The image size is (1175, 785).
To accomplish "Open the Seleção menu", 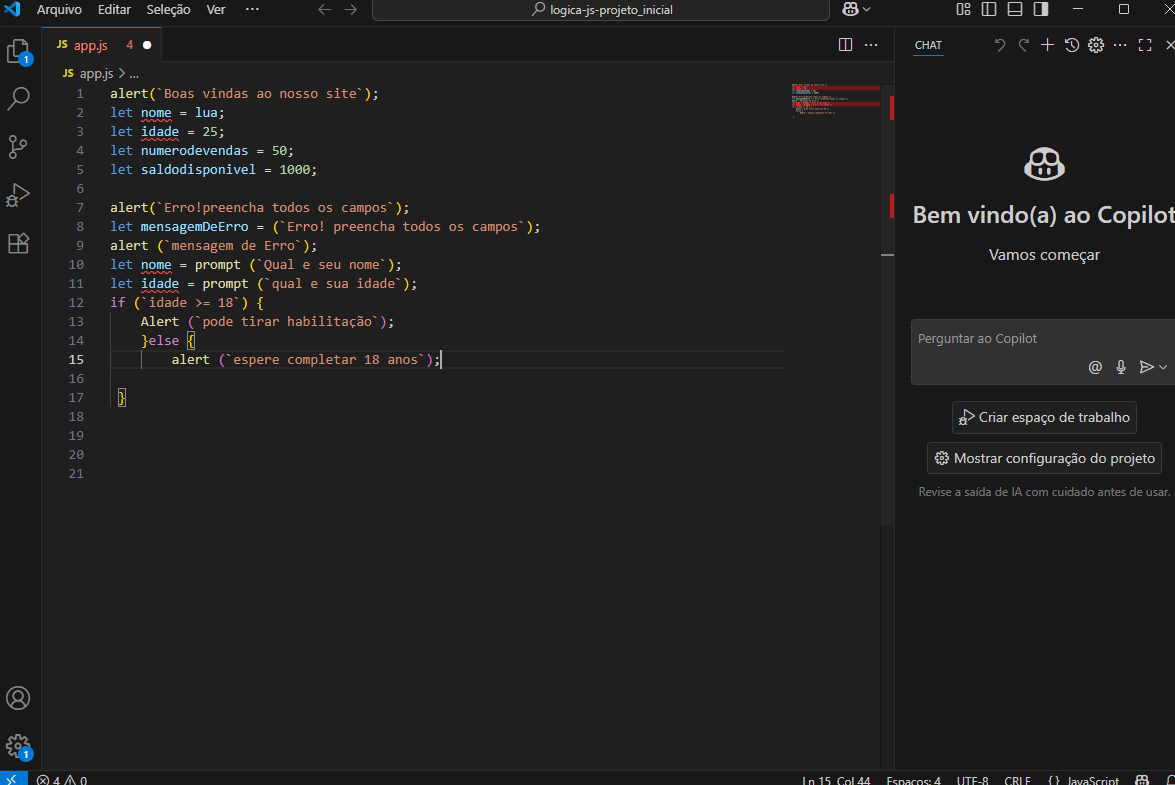I will (x=168, y=10).
